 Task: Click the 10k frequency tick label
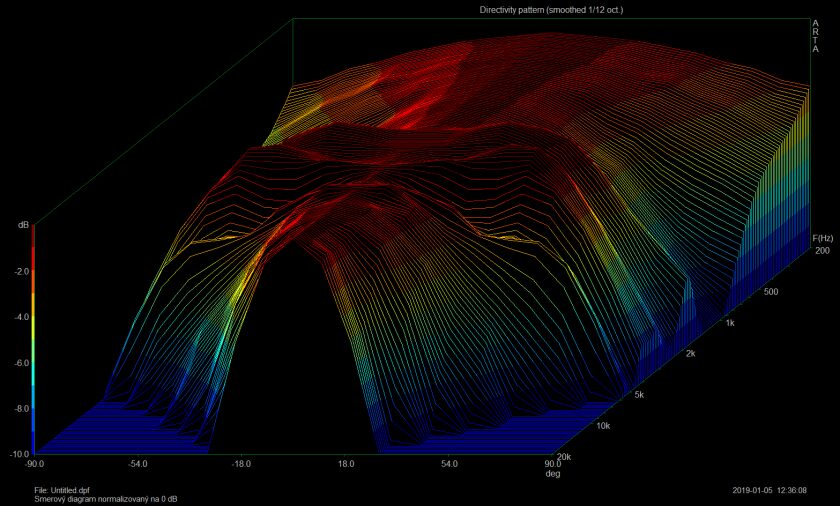[603, 426]
